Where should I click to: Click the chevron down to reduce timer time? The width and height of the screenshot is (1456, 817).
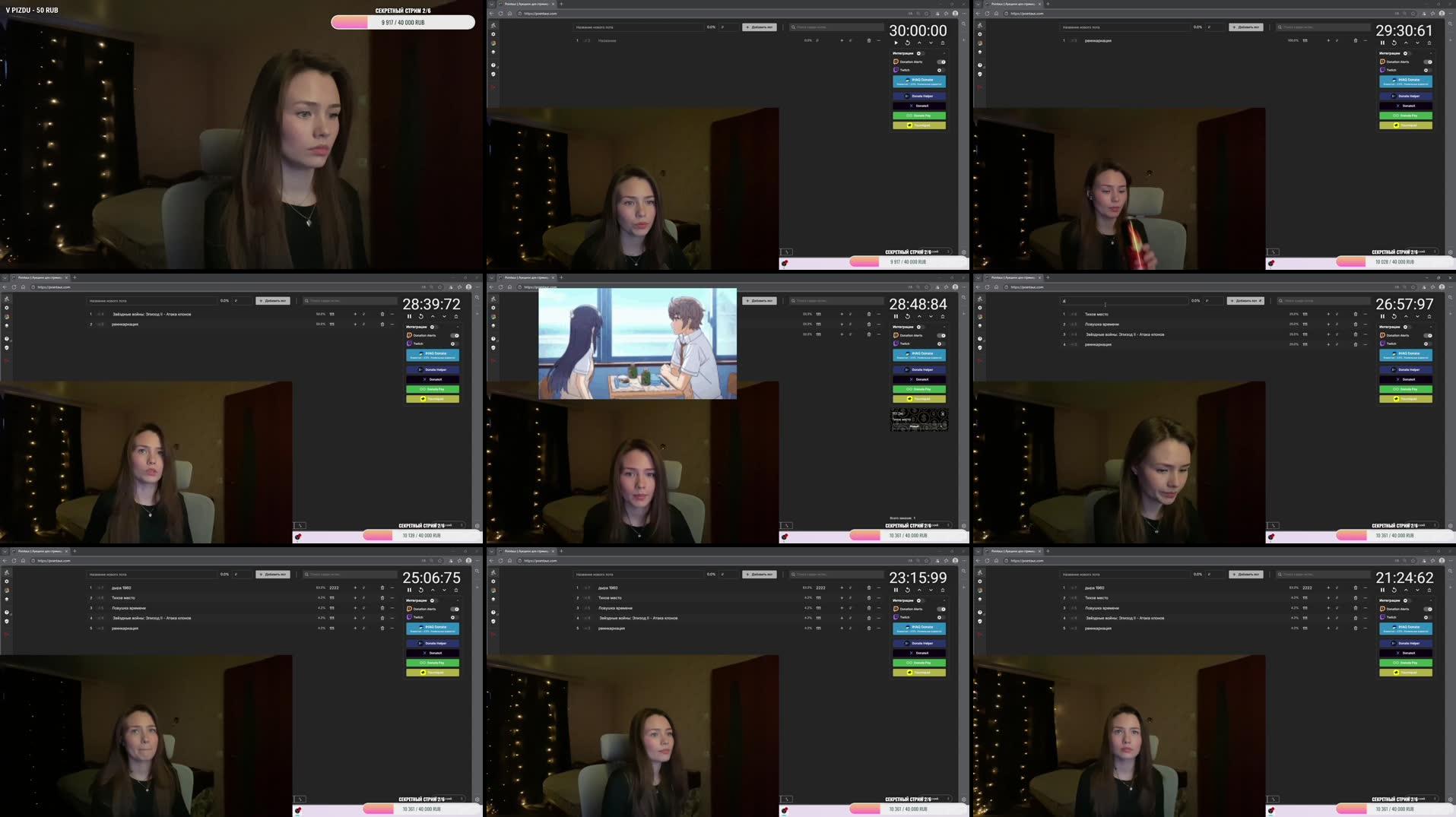click(x=931, y=43)
